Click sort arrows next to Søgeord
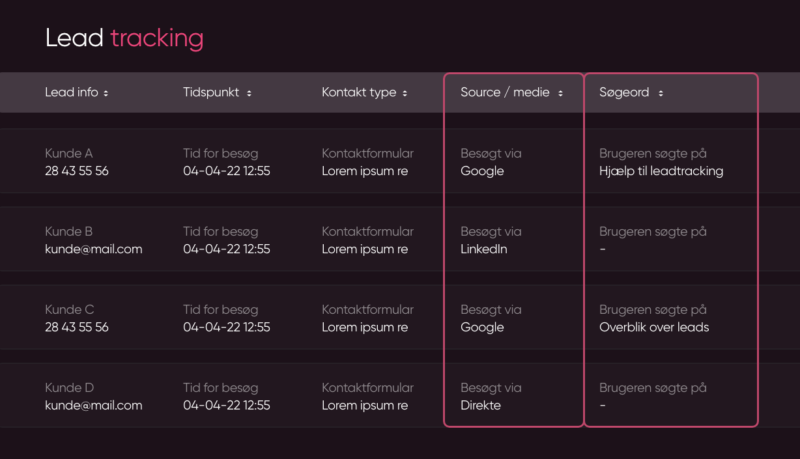Screen dimensions: 800x459 click(x=661, y=93)
